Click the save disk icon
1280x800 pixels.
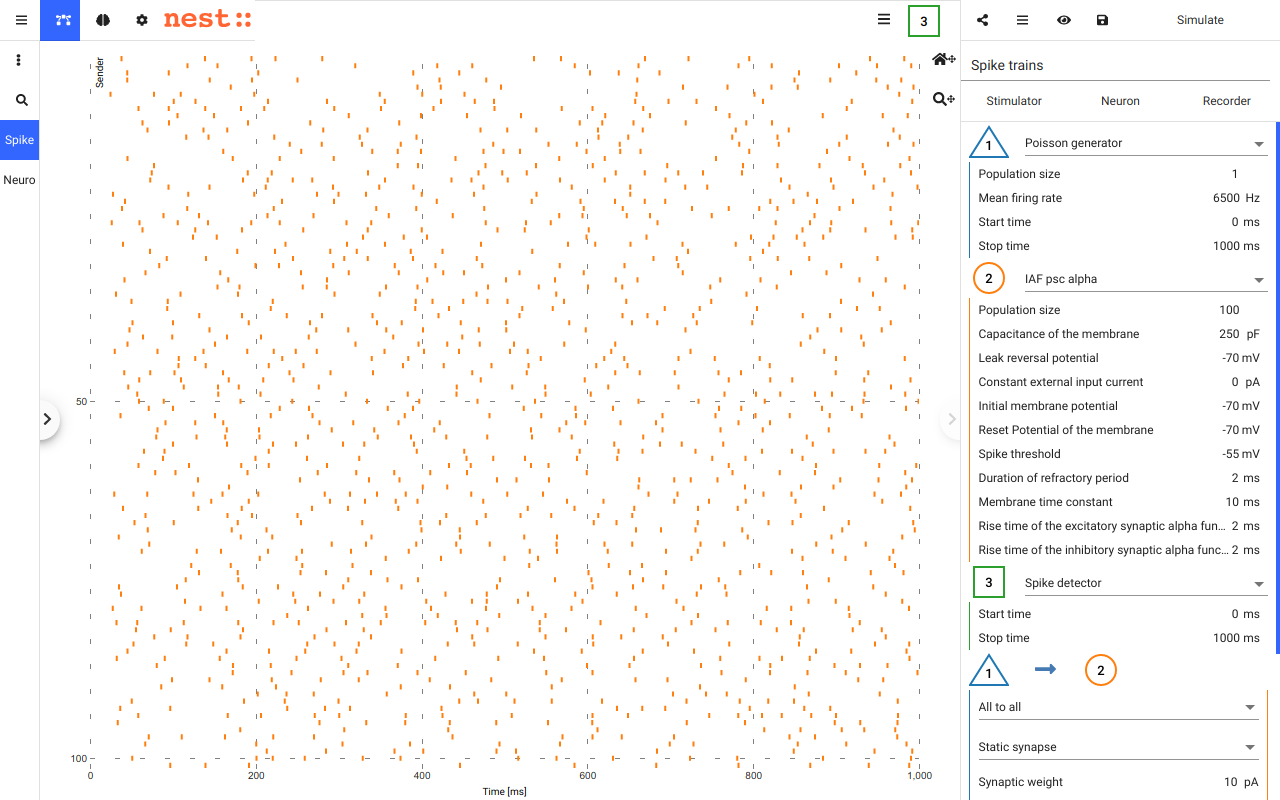[x=1102, y=20]
